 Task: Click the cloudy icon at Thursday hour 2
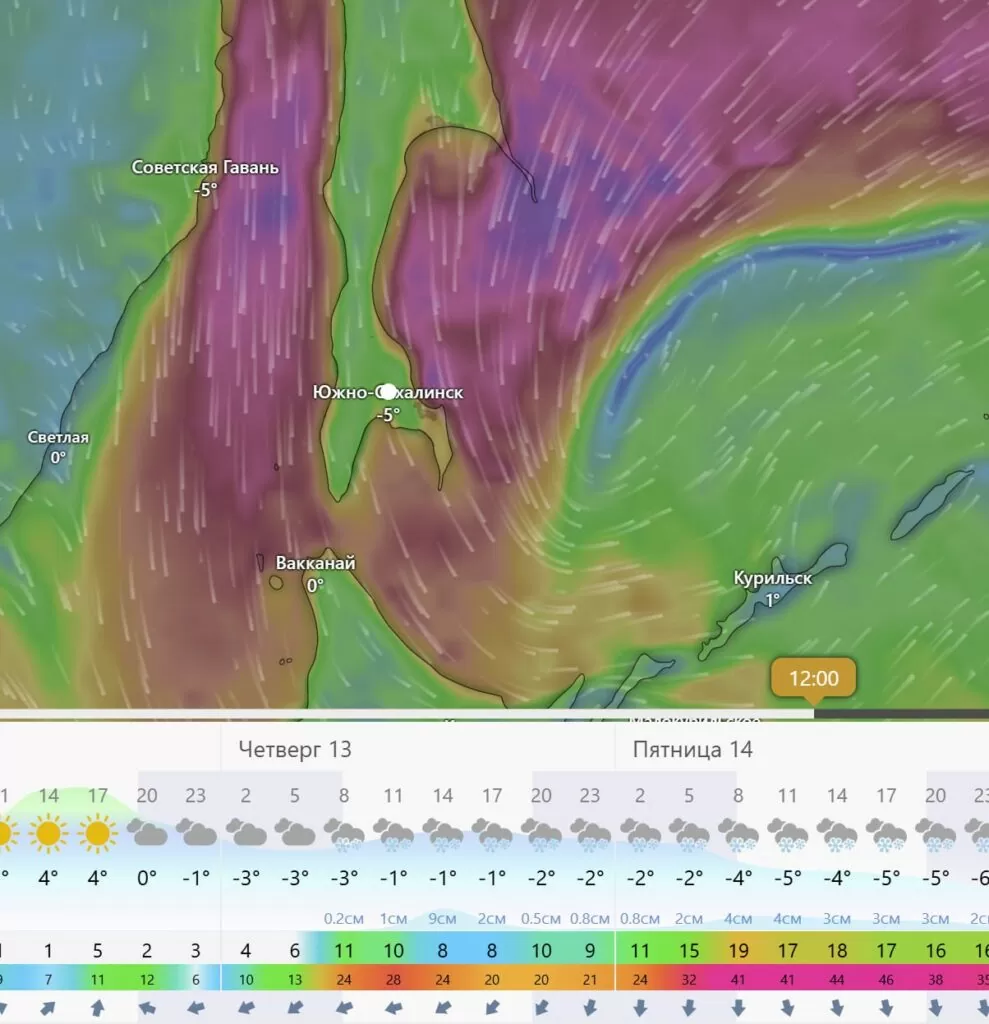pos(246,833)
